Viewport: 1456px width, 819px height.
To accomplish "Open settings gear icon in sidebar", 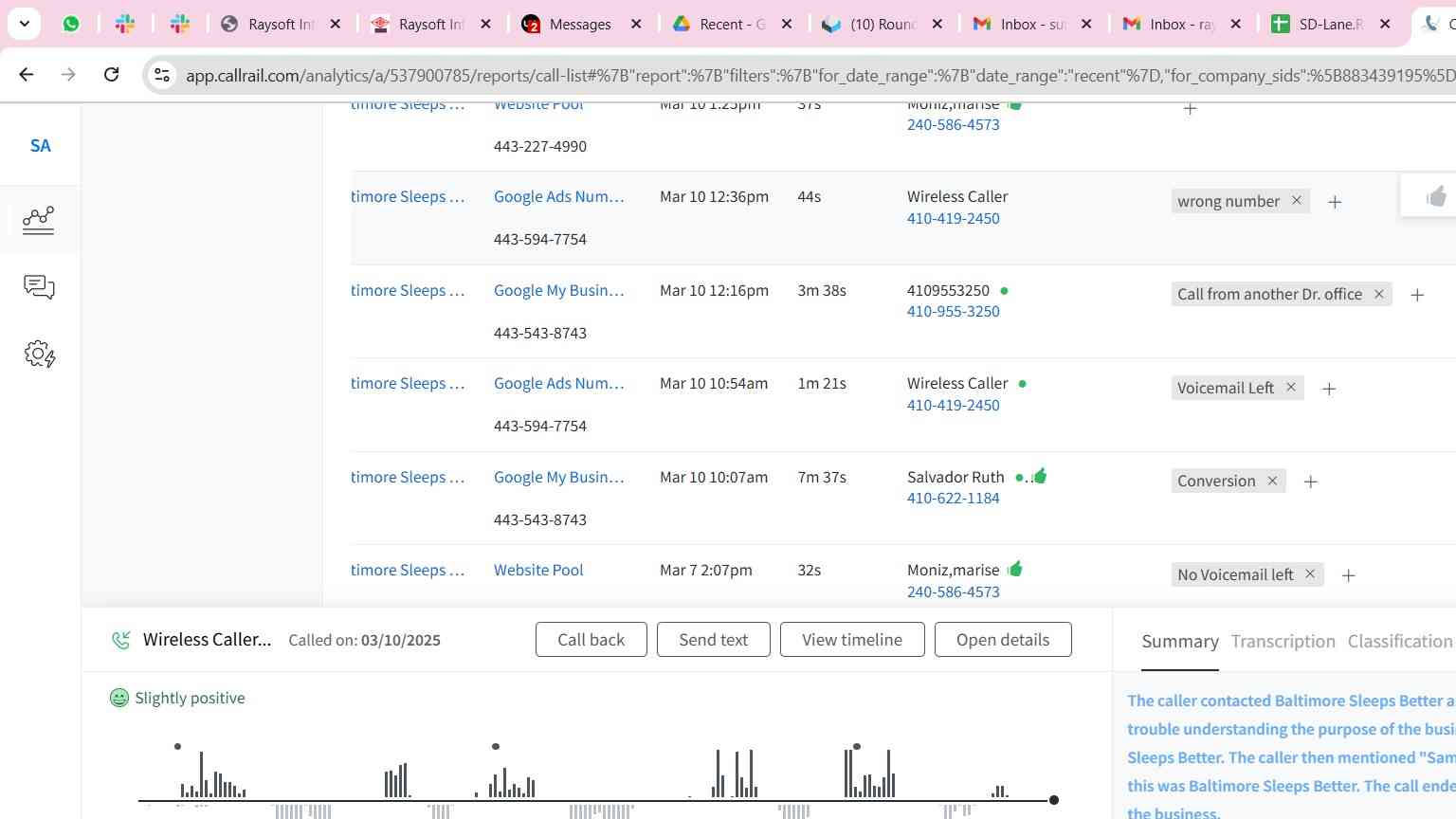I will pos(40,355).
